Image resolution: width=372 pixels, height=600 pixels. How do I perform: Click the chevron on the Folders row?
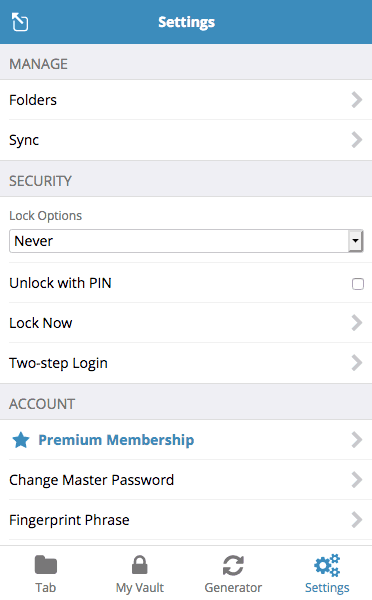pyautogui.click(x=357, y=100)
